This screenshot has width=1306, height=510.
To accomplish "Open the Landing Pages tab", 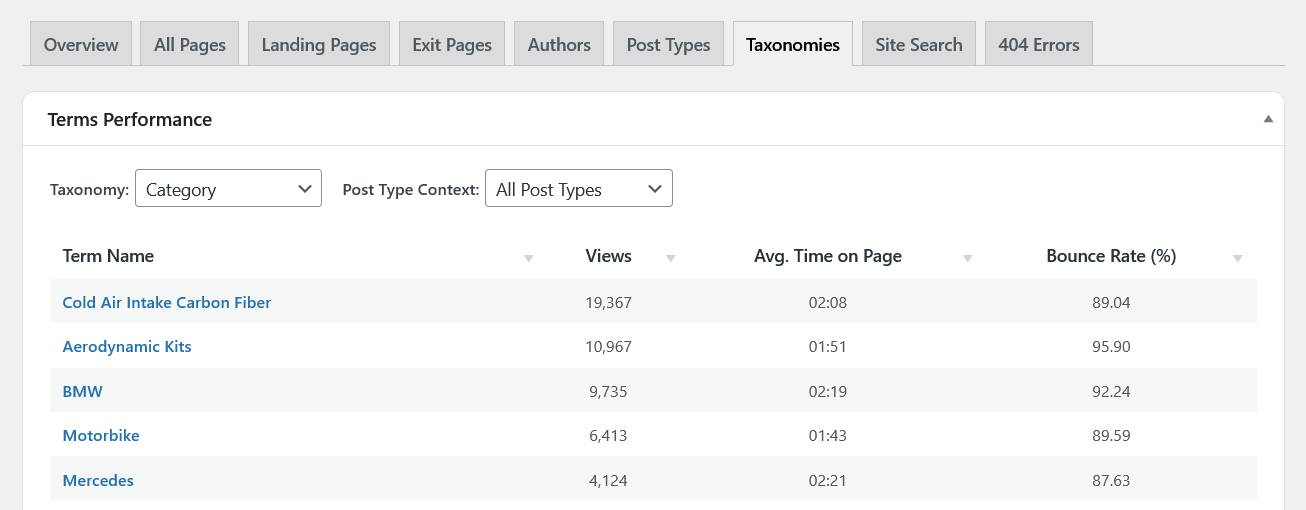I will 319,44.
